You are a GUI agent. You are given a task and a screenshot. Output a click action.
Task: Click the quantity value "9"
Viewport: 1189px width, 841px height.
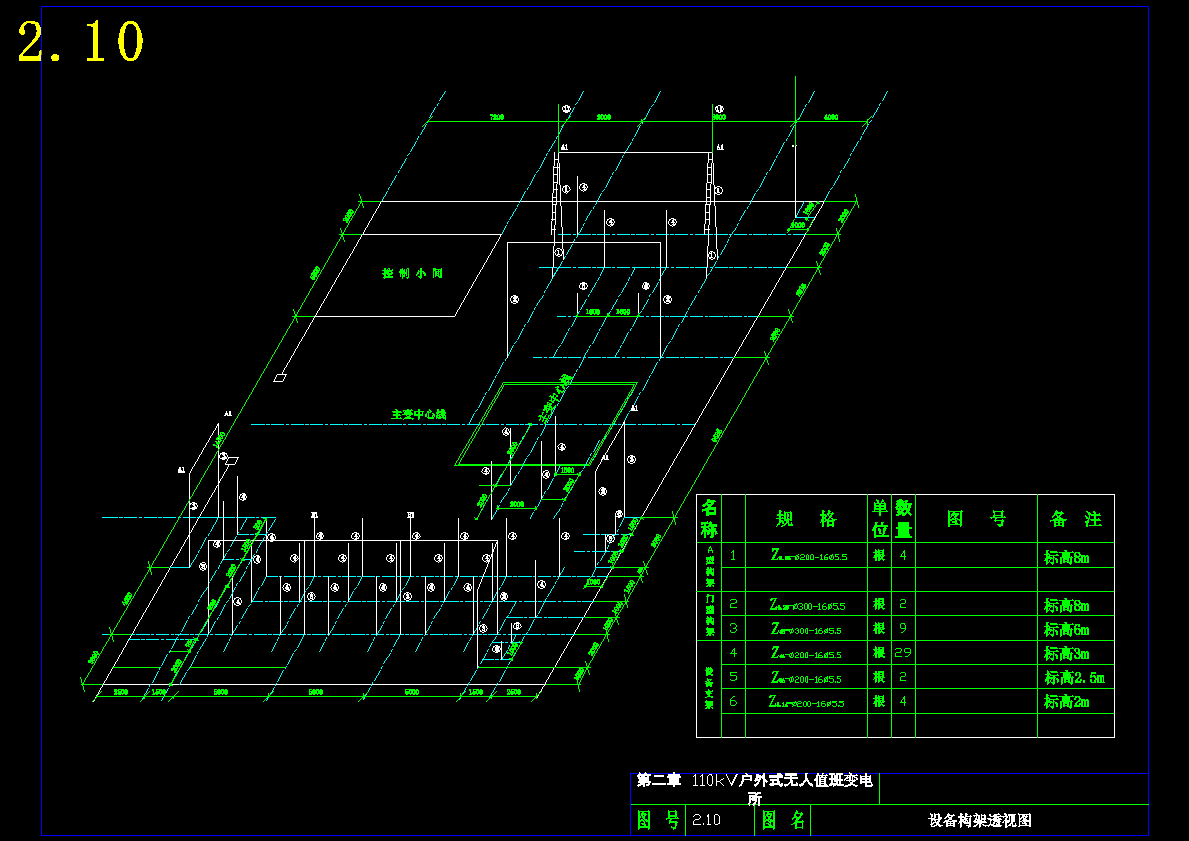point(902,628)
